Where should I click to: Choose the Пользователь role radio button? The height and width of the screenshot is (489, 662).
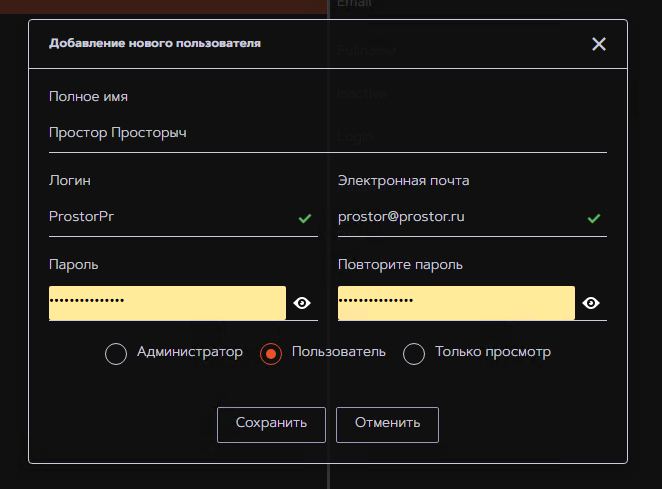click(x=270, y=354)
